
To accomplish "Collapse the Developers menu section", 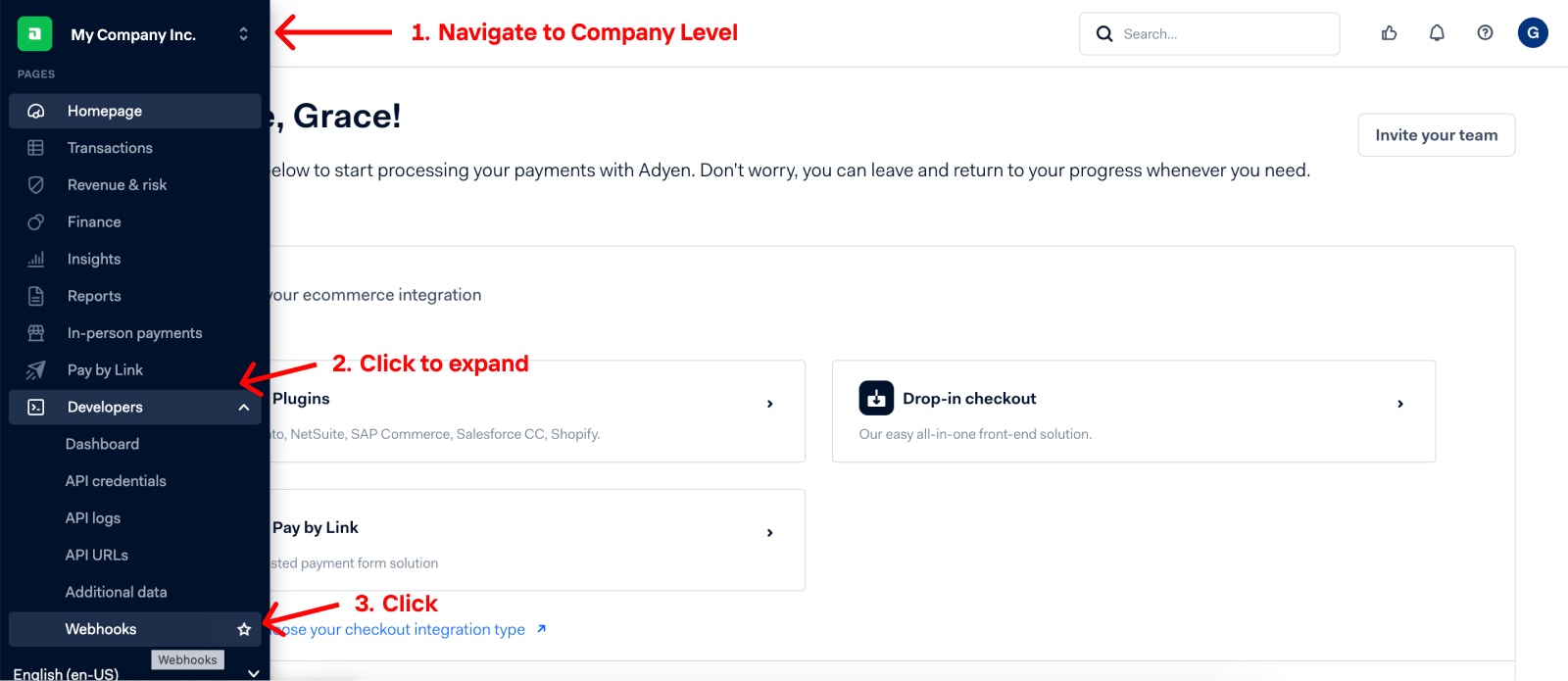I will click(x=243, y=408).
